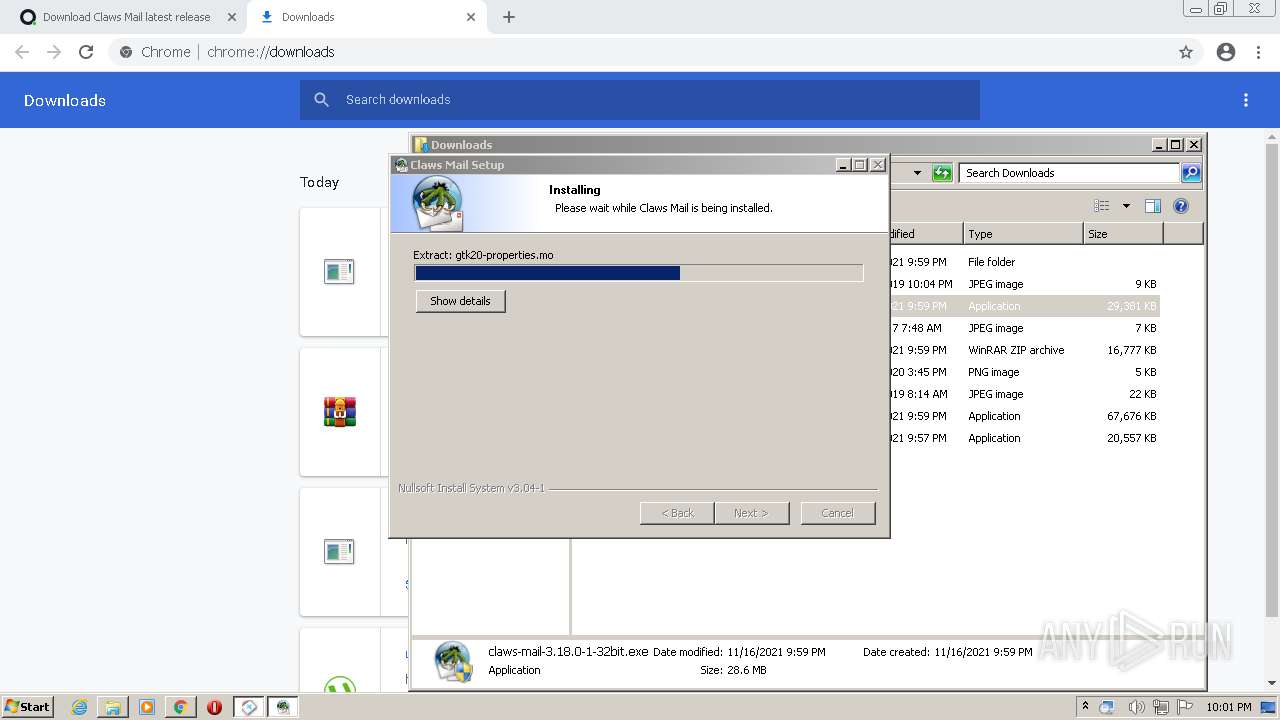Sort Explorer files by the Type column
The height and width of the screenshot is (720, 1280).
[1023, 234]
